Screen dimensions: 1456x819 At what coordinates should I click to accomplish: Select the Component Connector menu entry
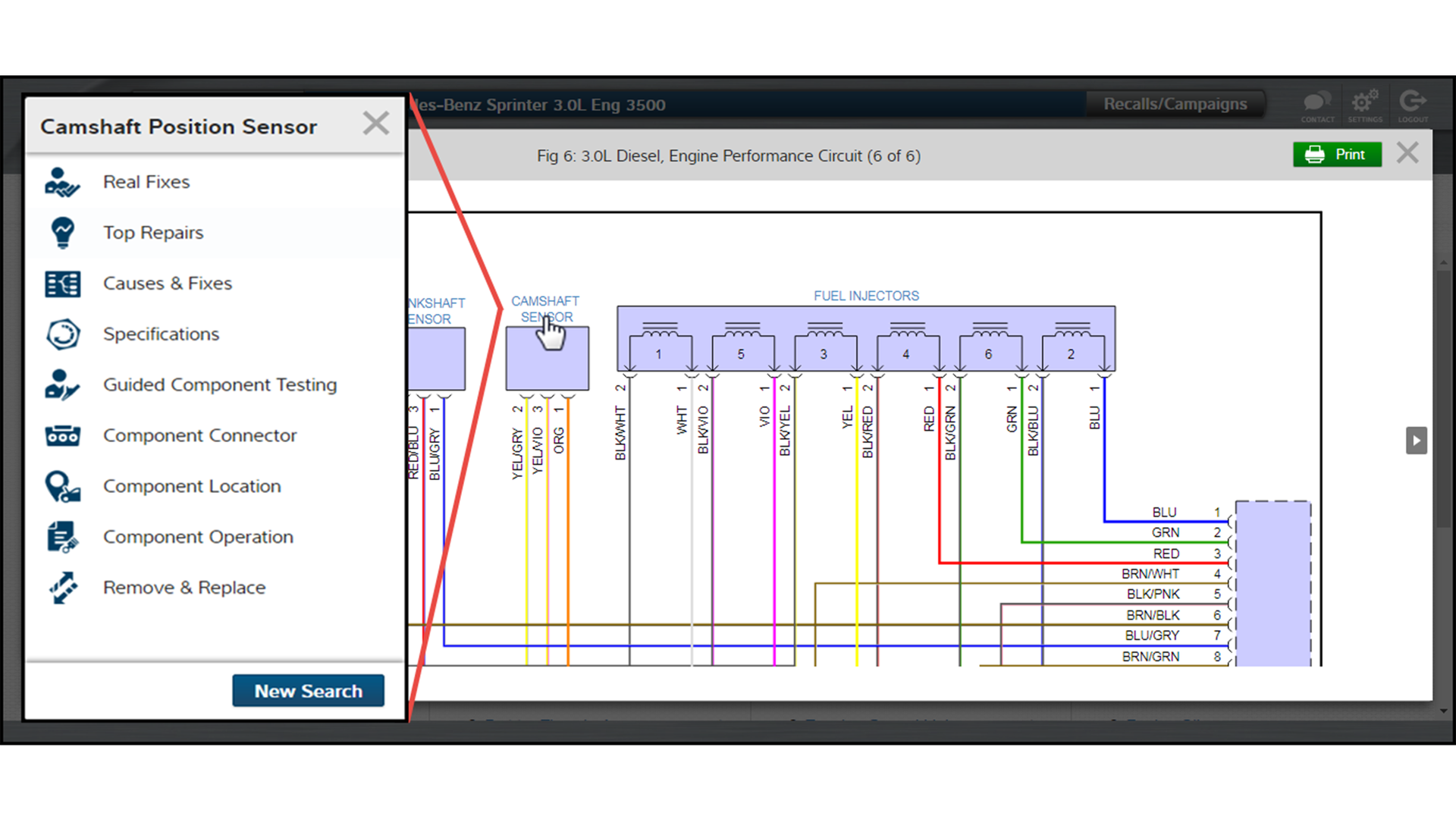(199, 436)
